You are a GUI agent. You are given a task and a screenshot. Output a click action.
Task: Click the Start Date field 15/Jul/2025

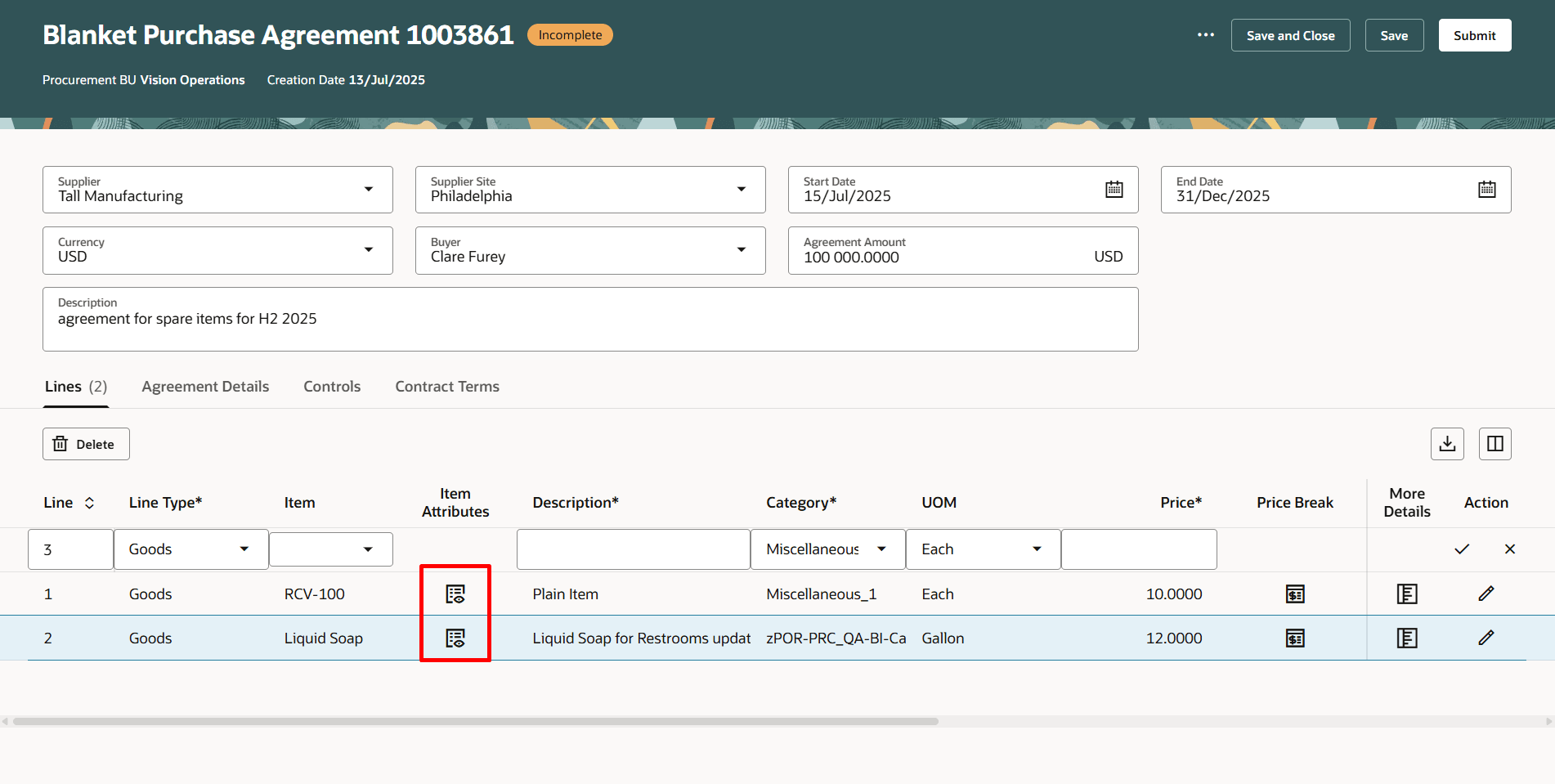click(x=963, y=190)
